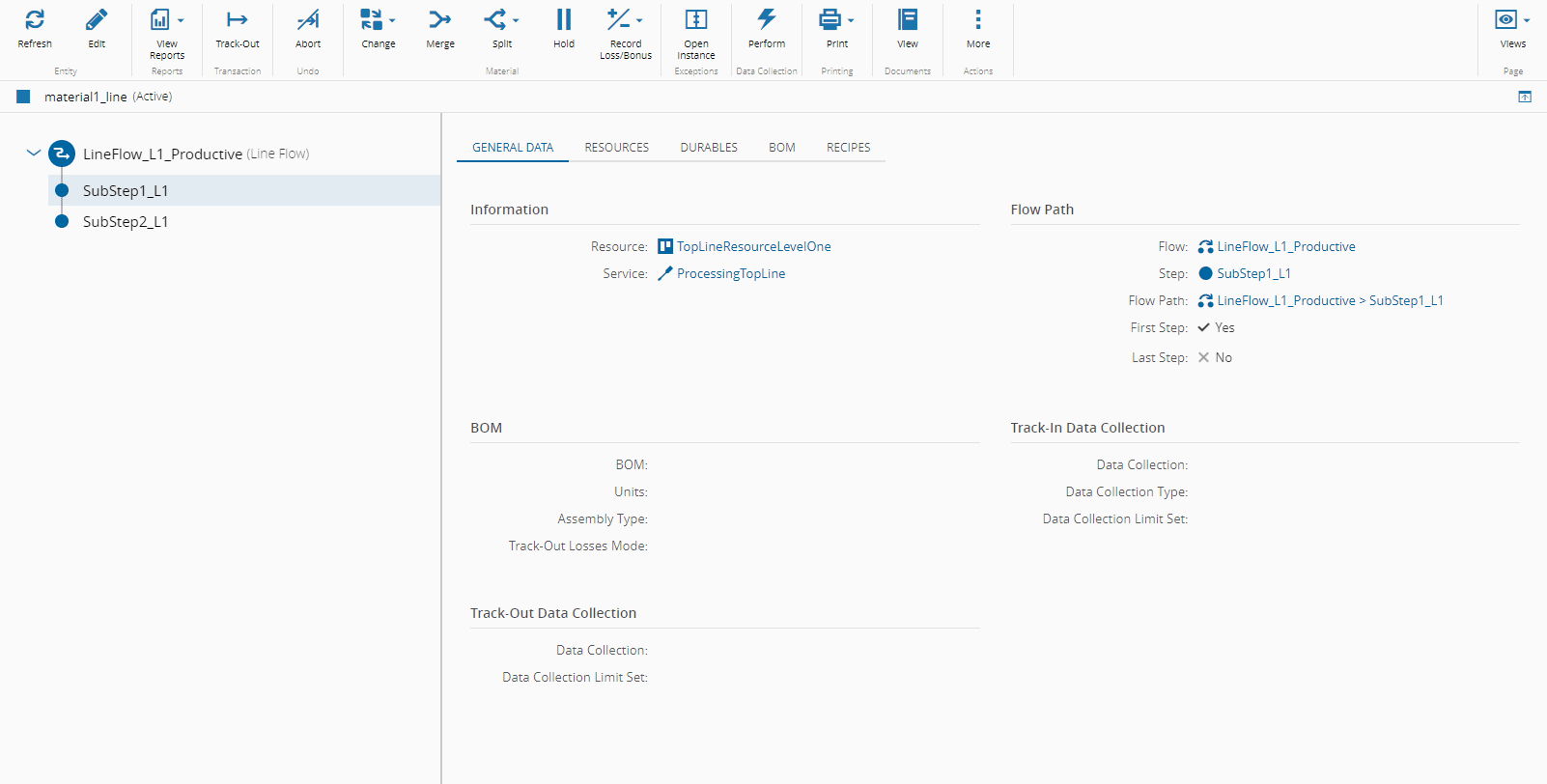Click the Abort undo icon
The width and height of the screenshot is (1547, 784).
[308, 20]
